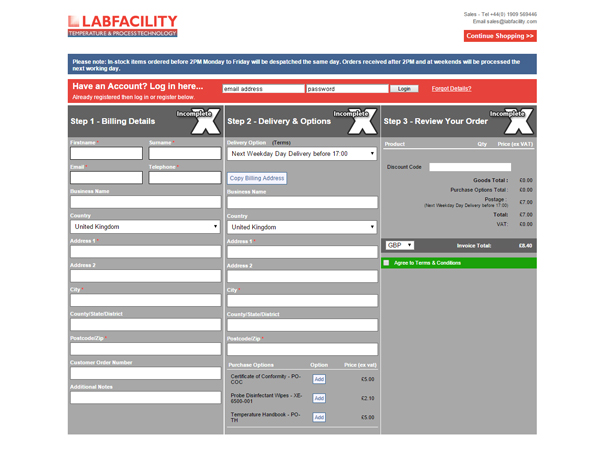Focus the delivery Business Name field
600x450 pixels.
coord(302,202)
